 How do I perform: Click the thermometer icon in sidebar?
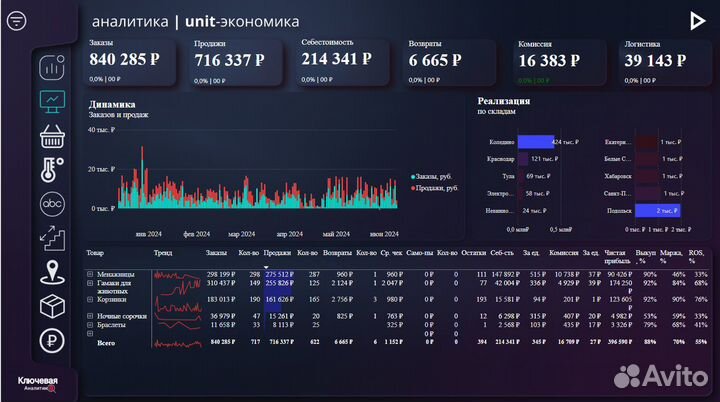click(52, 169)
